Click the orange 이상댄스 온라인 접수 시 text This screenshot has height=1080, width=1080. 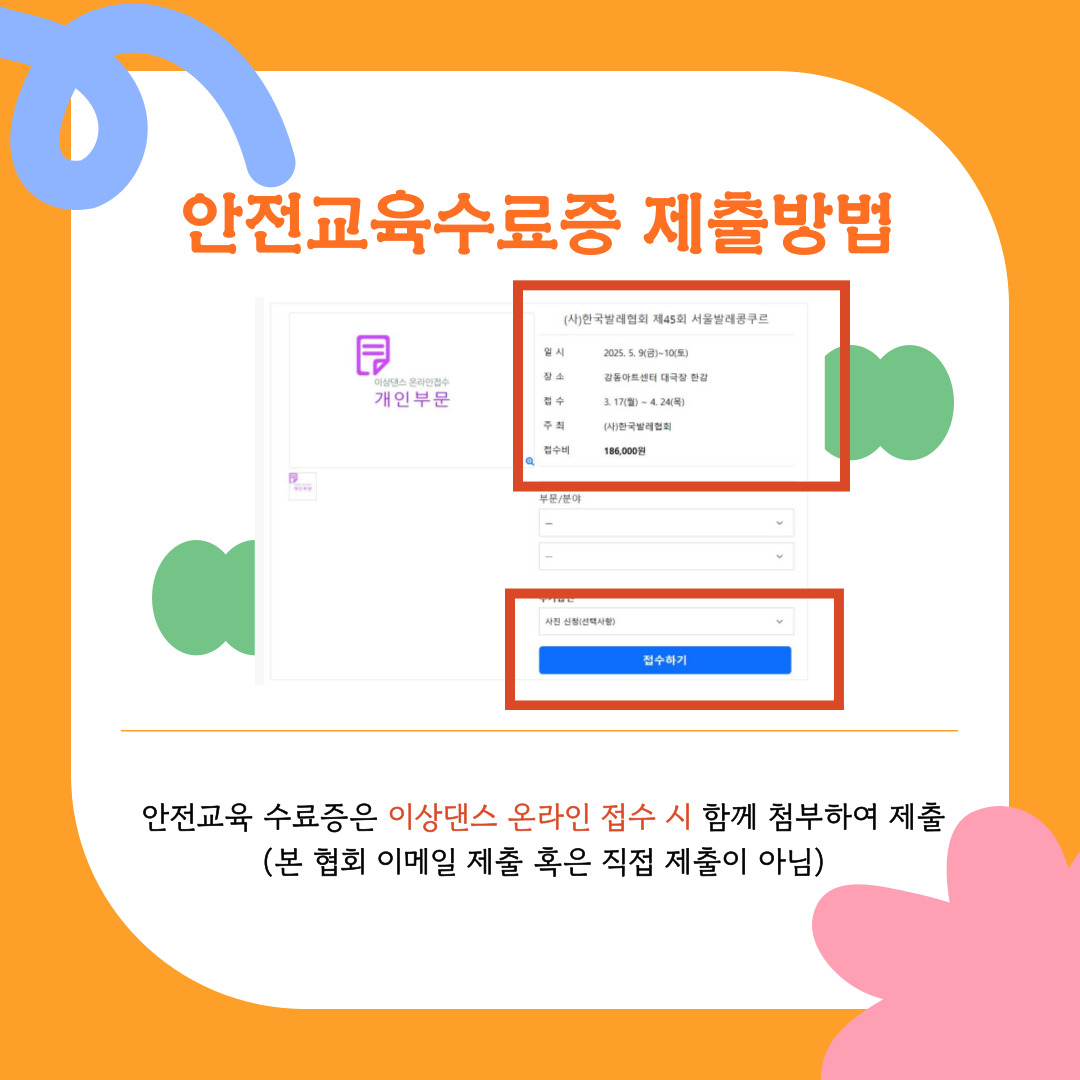(539, 816)
